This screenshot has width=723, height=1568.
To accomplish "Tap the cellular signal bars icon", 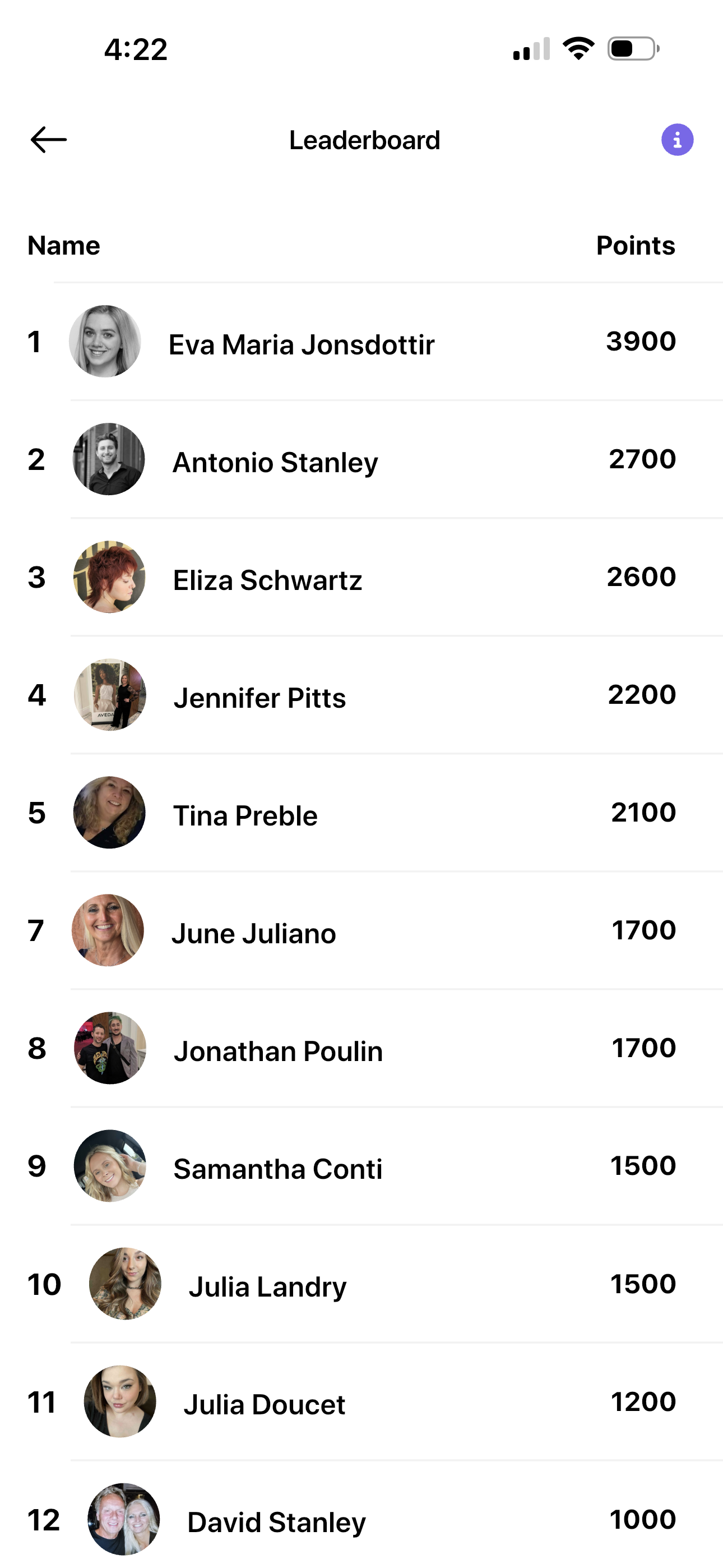I will point(531,49).
